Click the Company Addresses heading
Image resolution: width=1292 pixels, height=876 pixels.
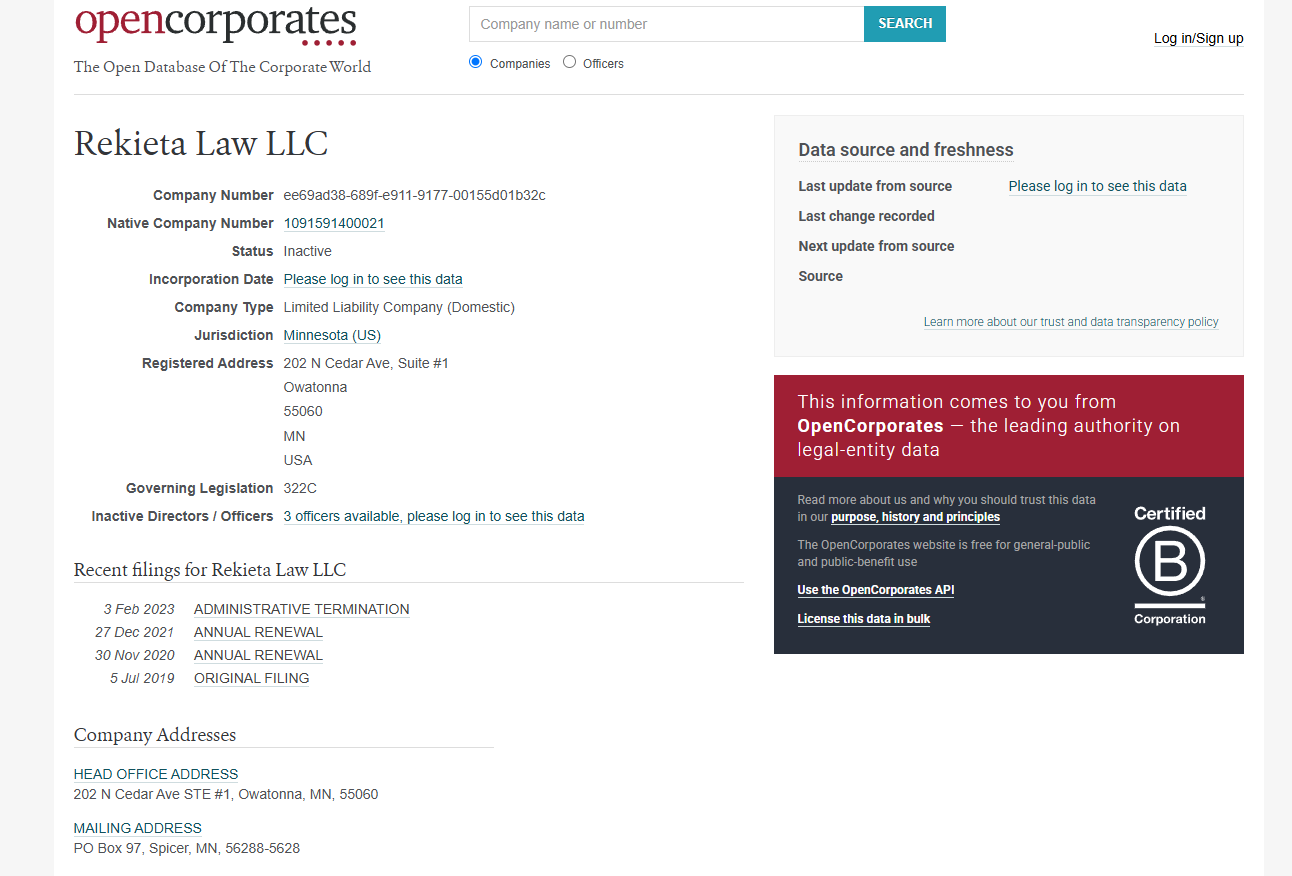tap(155, 735)
